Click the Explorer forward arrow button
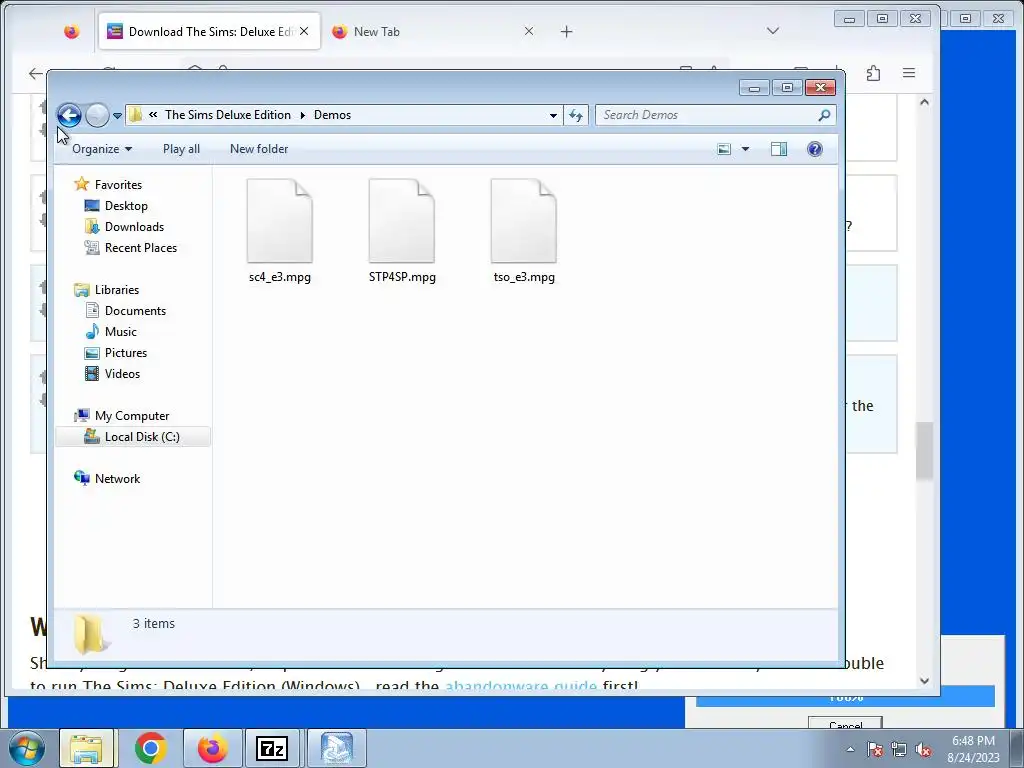This screenshot has width=1024, height=768. coord(97,115)
